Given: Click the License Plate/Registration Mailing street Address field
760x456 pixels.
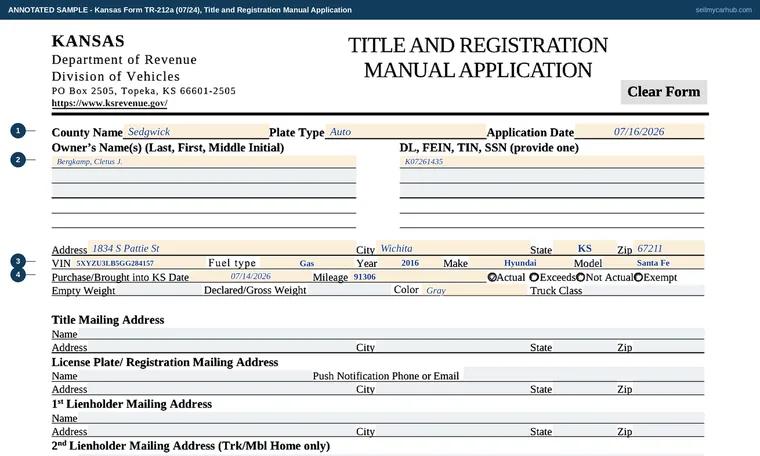Looking at the screenshot, I should 222,389.
